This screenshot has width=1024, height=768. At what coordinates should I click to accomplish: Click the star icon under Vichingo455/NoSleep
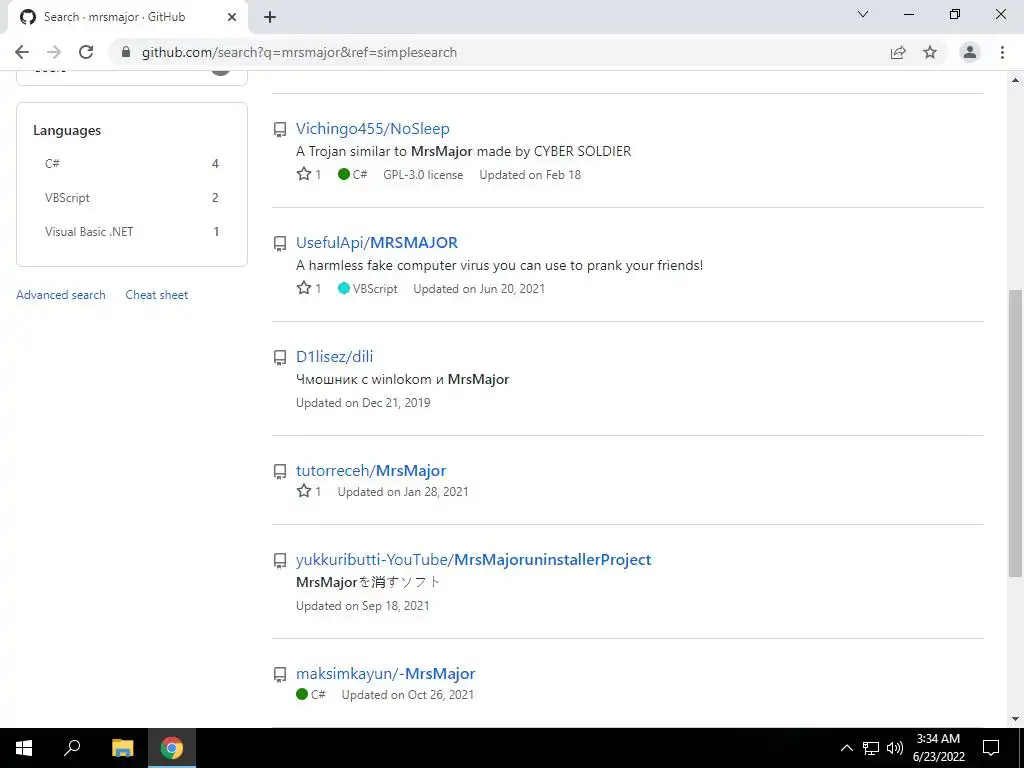[x=304, y=174]
